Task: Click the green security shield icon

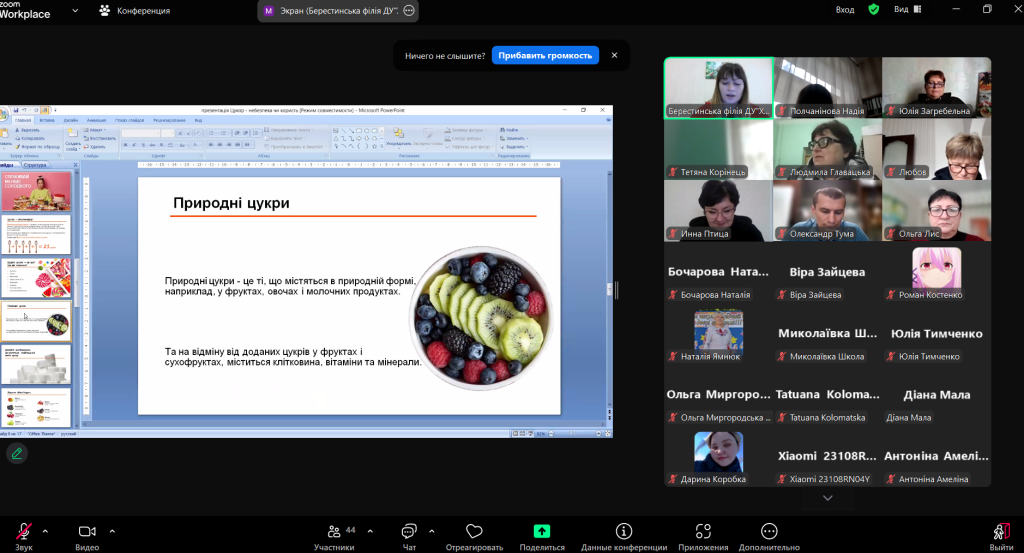Action: (874, 9)
